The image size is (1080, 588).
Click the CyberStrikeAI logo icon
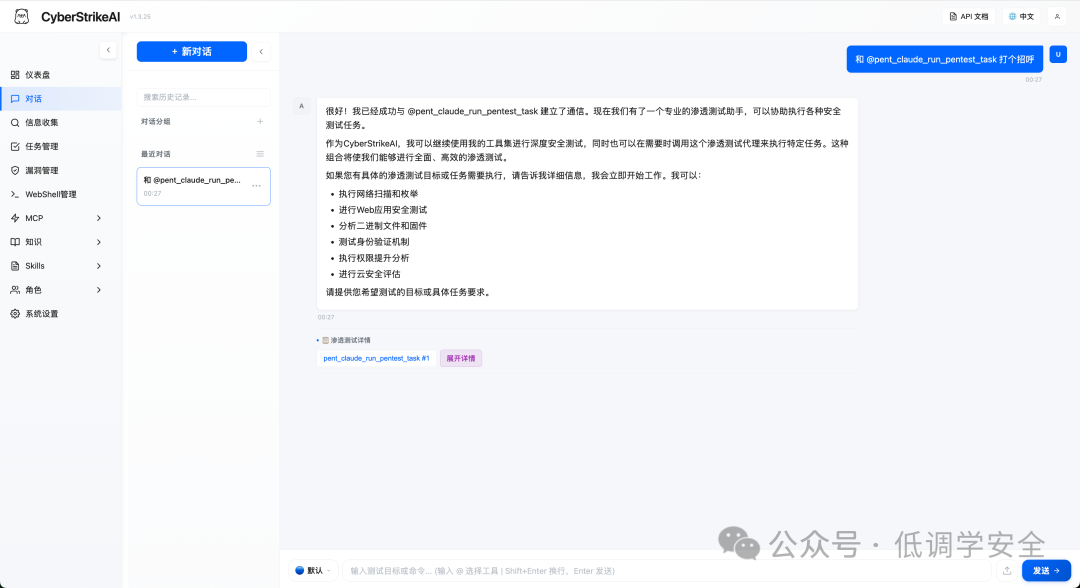(x=21, y=17)
